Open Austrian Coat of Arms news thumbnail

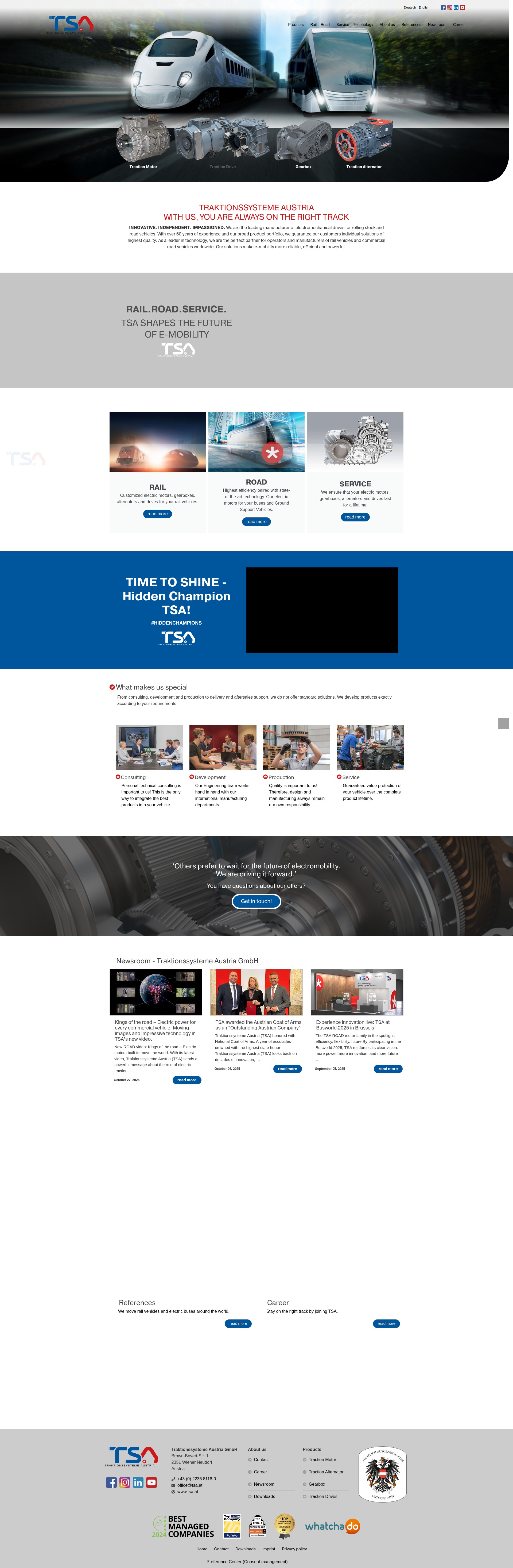point(256,992)
